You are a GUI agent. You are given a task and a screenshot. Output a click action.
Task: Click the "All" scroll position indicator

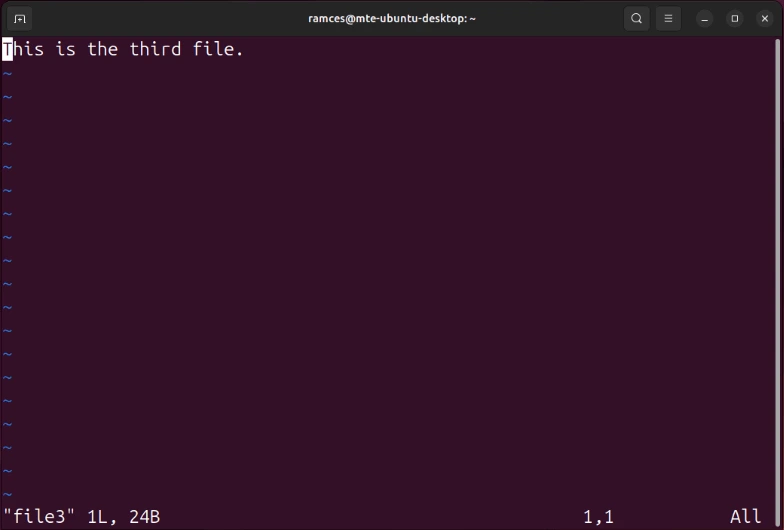pos(745,516)
